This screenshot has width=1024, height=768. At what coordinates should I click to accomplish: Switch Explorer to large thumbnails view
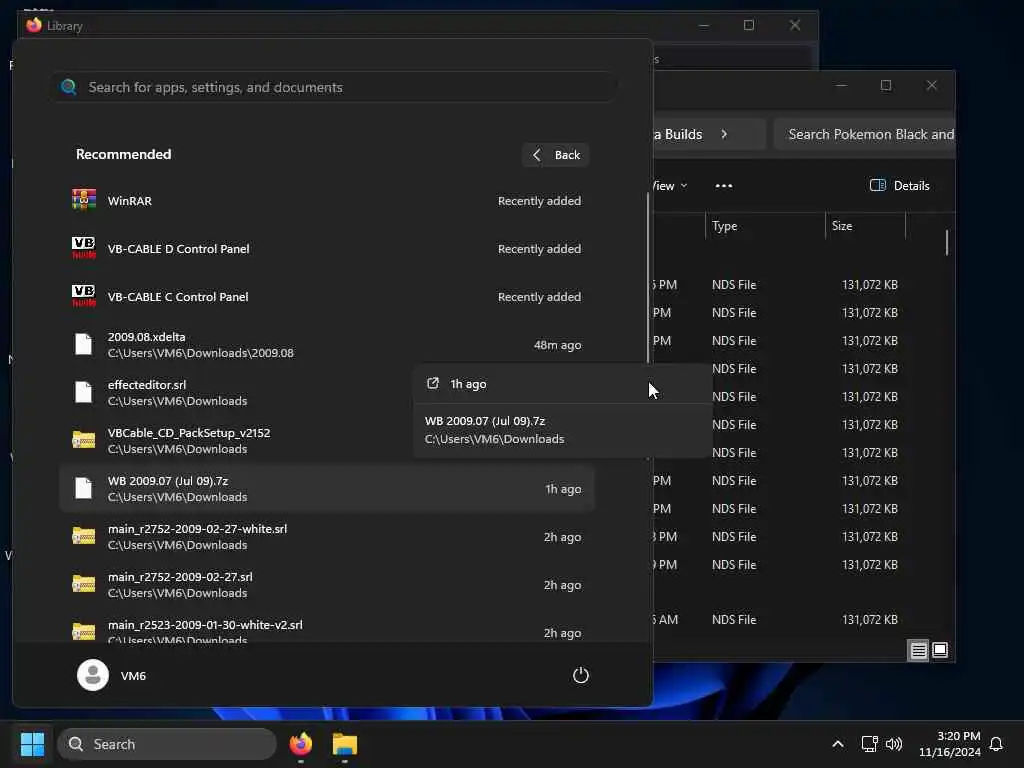point(940,650)
